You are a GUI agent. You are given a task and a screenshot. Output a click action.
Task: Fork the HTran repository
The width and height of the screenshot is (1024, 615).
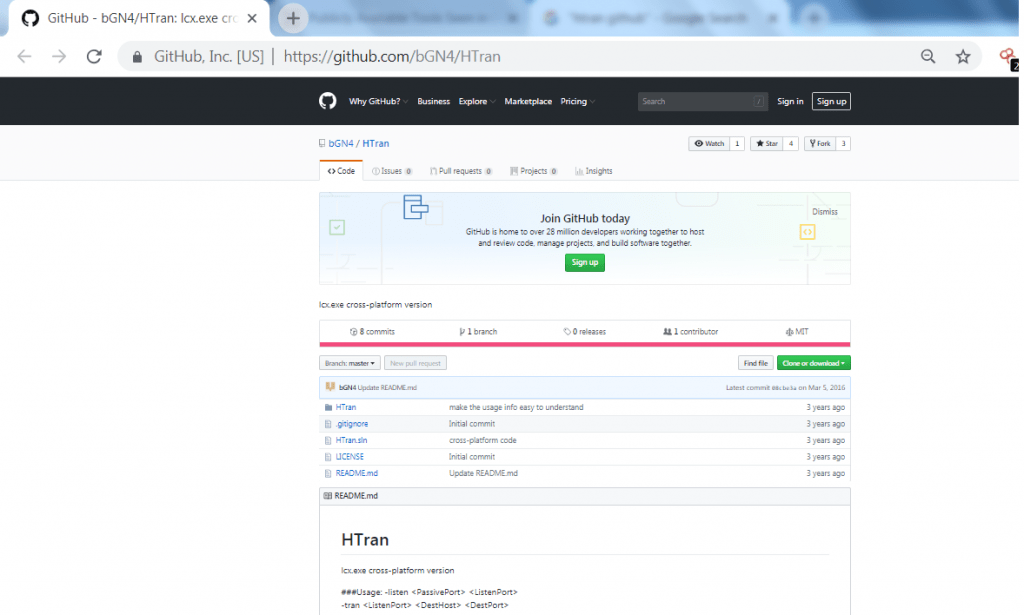click(820, 144)
